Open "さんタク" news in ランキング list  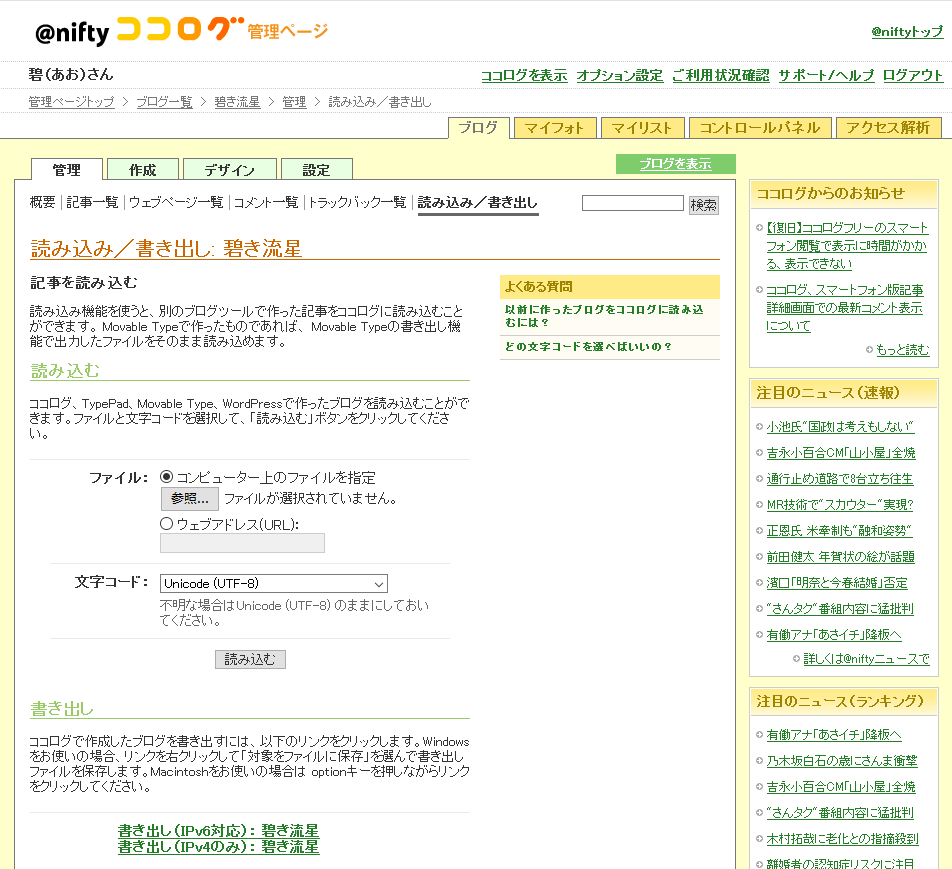click(840, 813)
